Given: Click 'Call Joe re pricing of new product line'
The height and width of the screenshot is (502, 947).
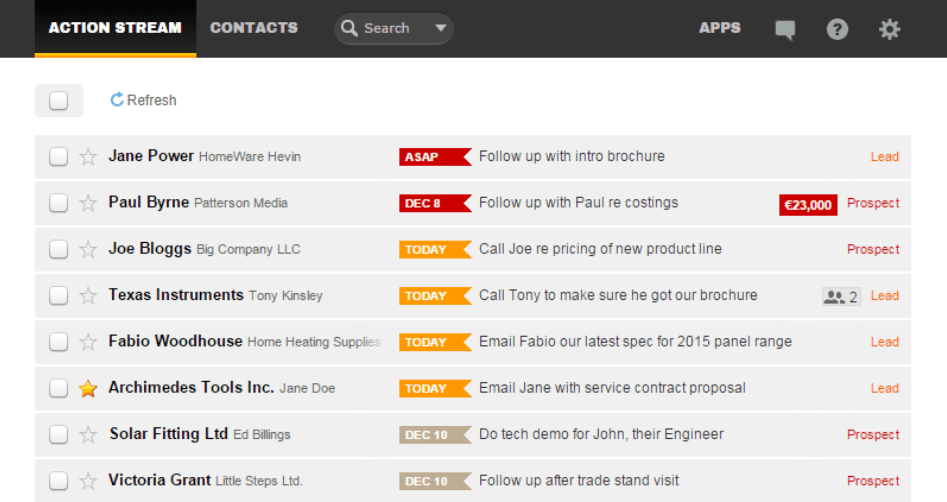Looking at the screenshot, I should pyautogui.click(x=600, y=249).
